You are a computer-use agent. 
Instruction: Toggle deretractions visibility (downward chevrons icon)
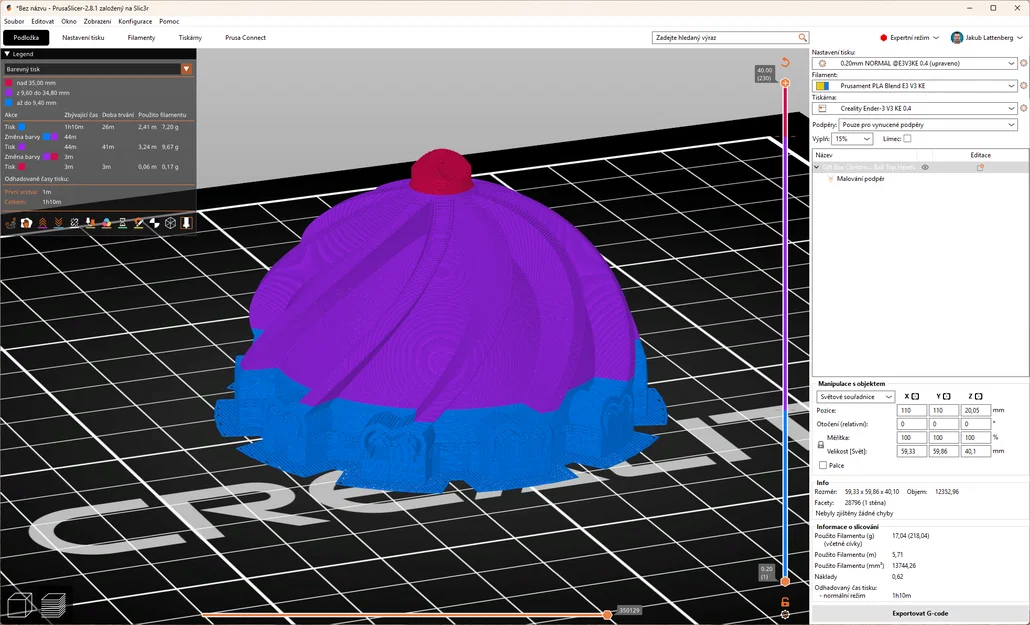pyautogui.click(x=58, y=223)
